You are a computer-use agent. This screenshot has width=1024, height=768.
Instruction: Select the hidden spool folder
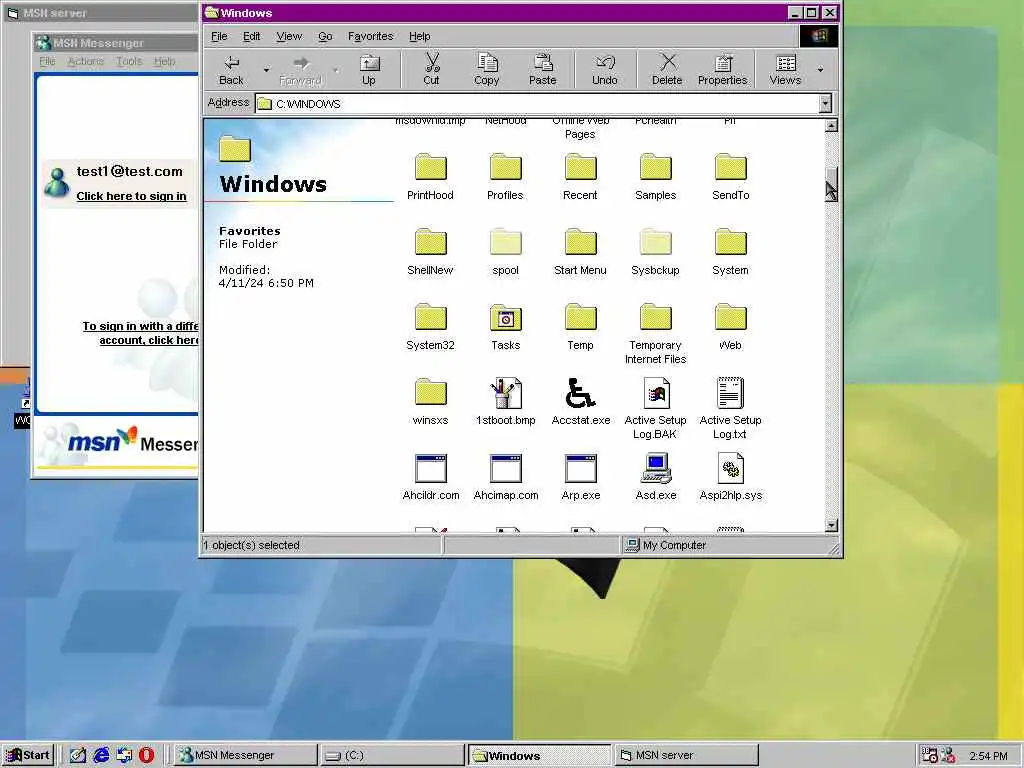click(x=505, y=251)
